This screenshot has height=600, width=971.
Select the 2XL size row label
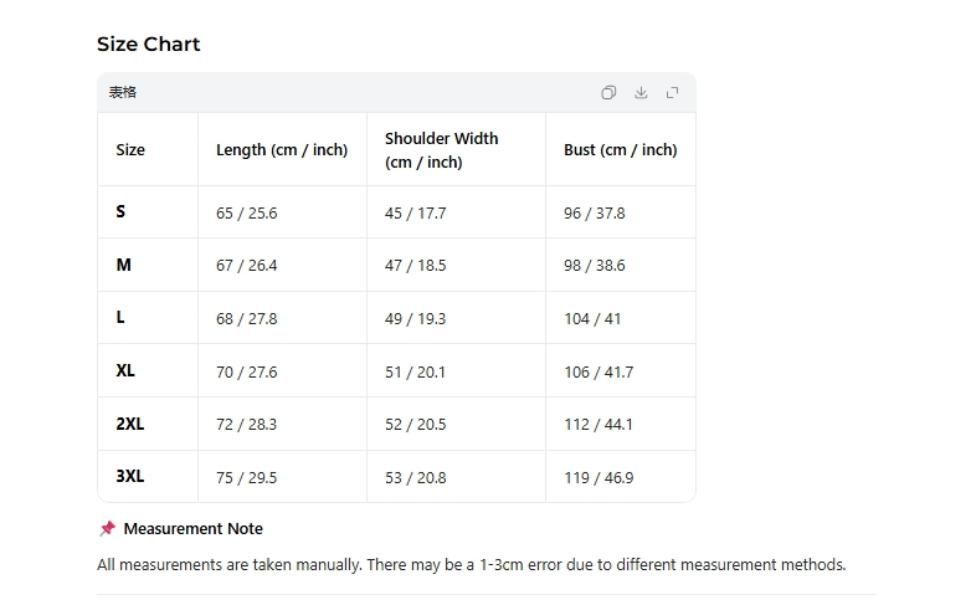[x=130, y=424]
